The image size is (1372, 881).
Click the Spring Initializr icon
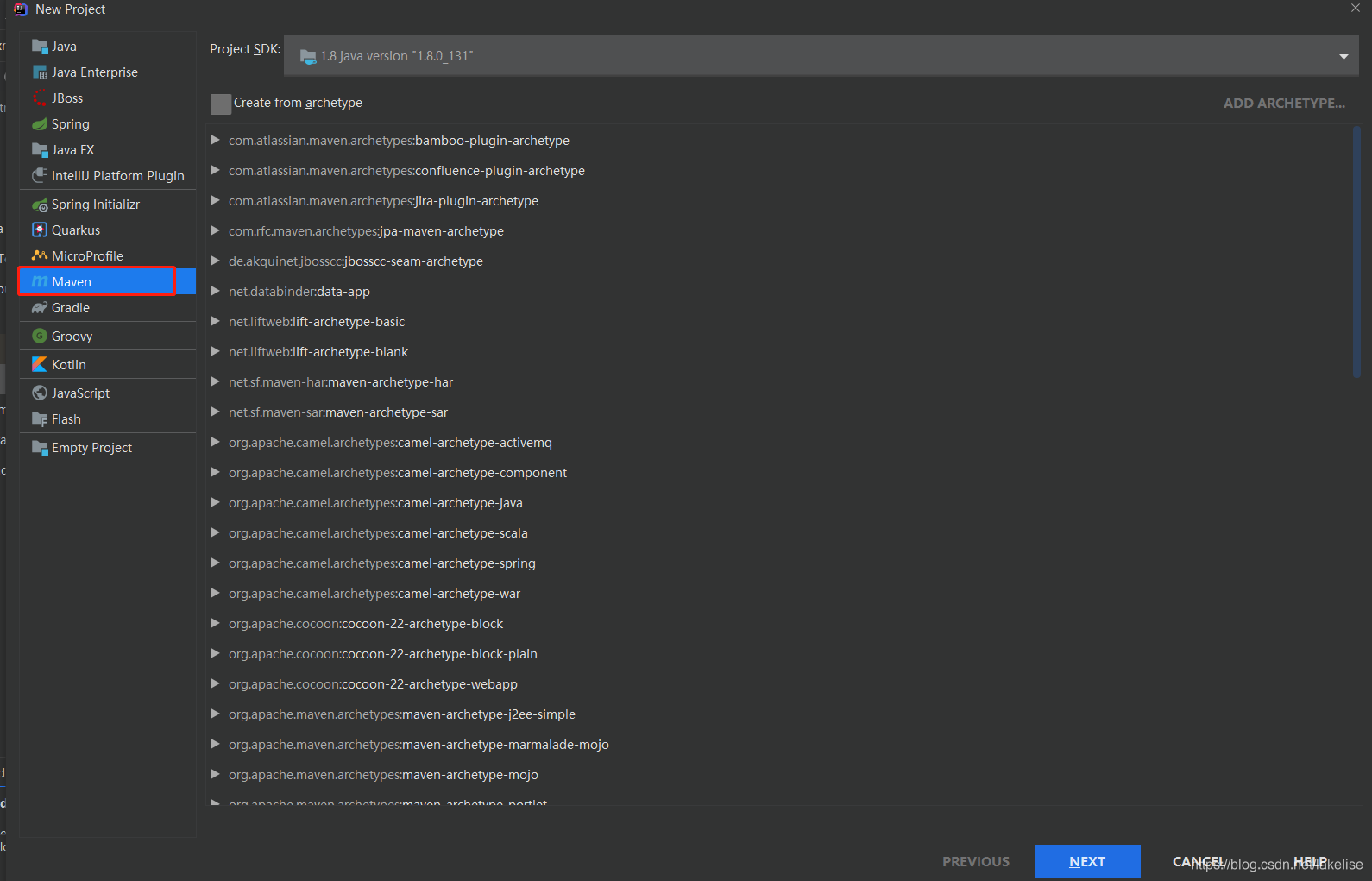(x=40, y=205)
